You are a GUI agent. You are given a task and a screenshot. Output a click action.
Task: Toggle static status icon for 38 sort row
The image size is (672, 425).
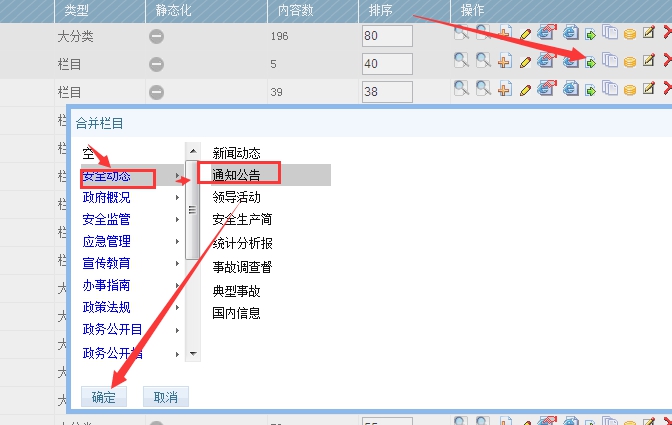156,90
